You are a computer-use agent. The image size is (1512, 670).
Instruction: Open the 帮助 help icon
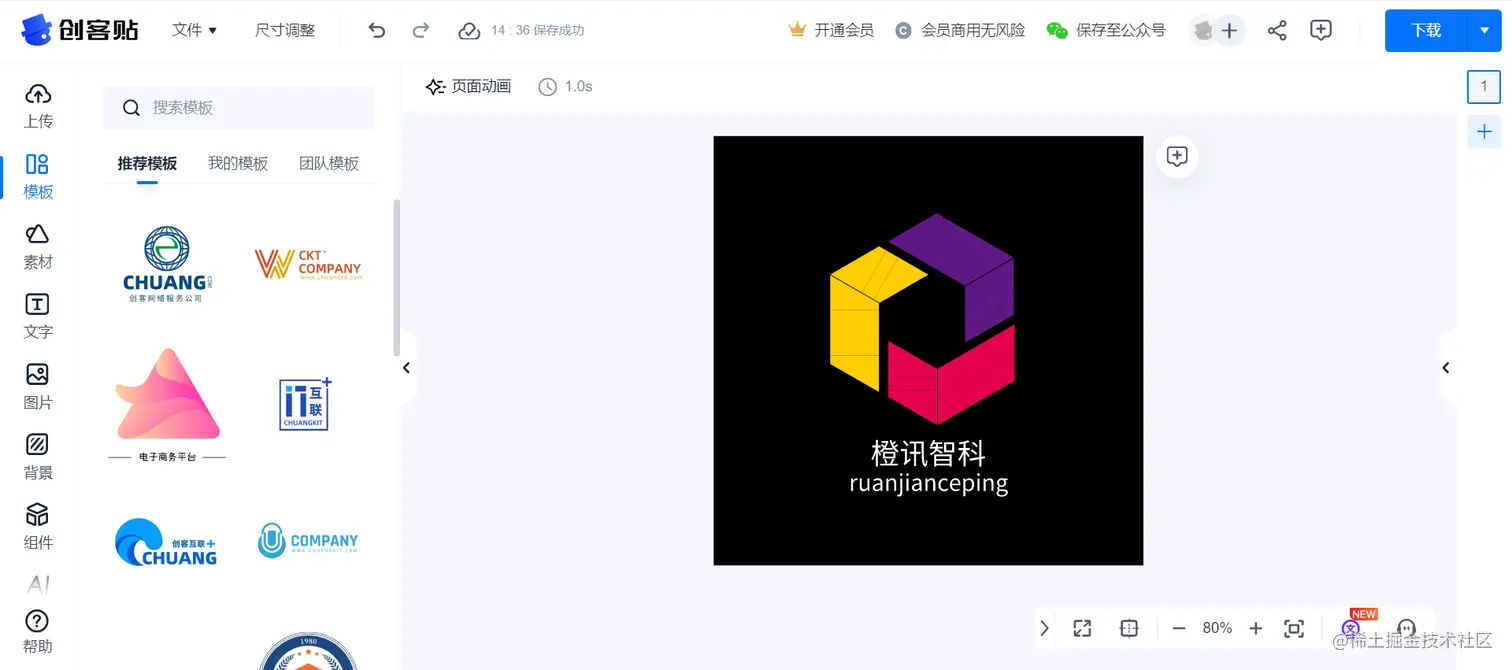click(38, 632)
